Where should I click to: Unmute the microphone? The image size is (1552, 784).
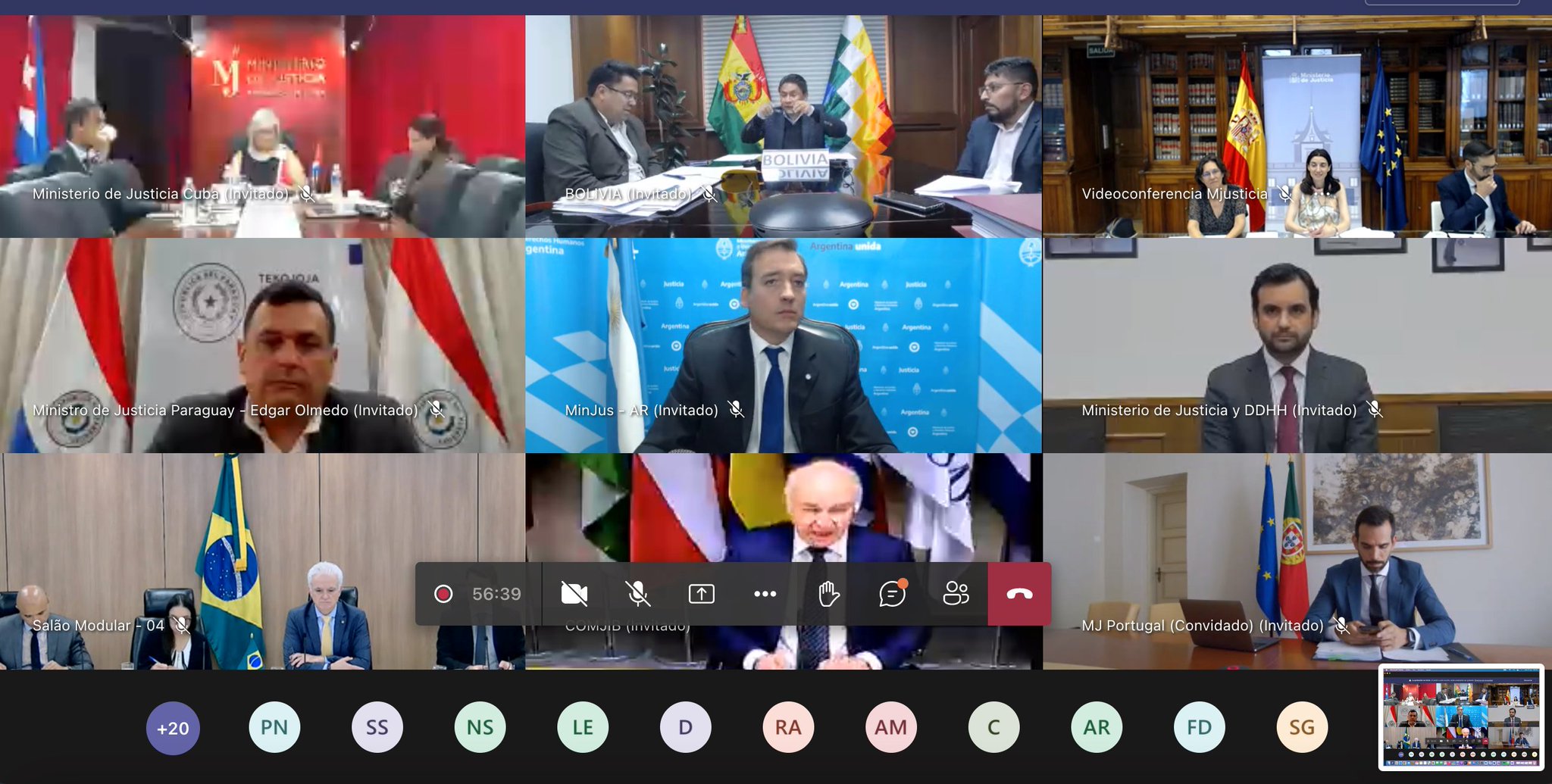point(638,594)
